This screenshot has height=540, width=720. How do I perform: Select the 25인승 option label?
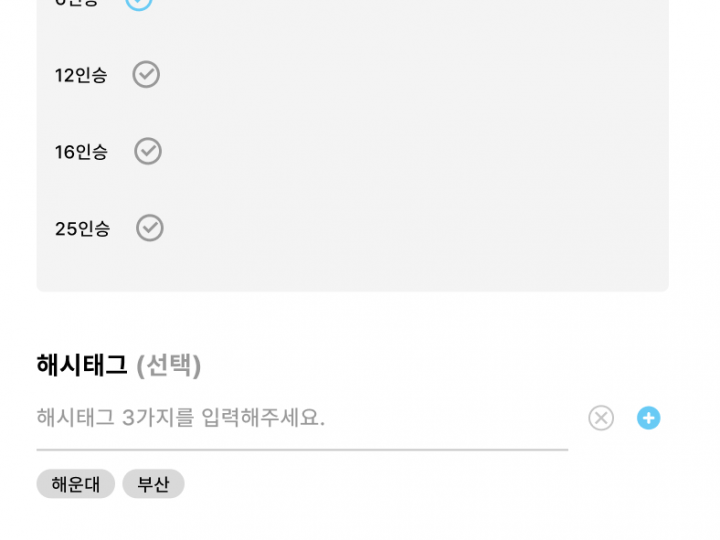[82, 229]
